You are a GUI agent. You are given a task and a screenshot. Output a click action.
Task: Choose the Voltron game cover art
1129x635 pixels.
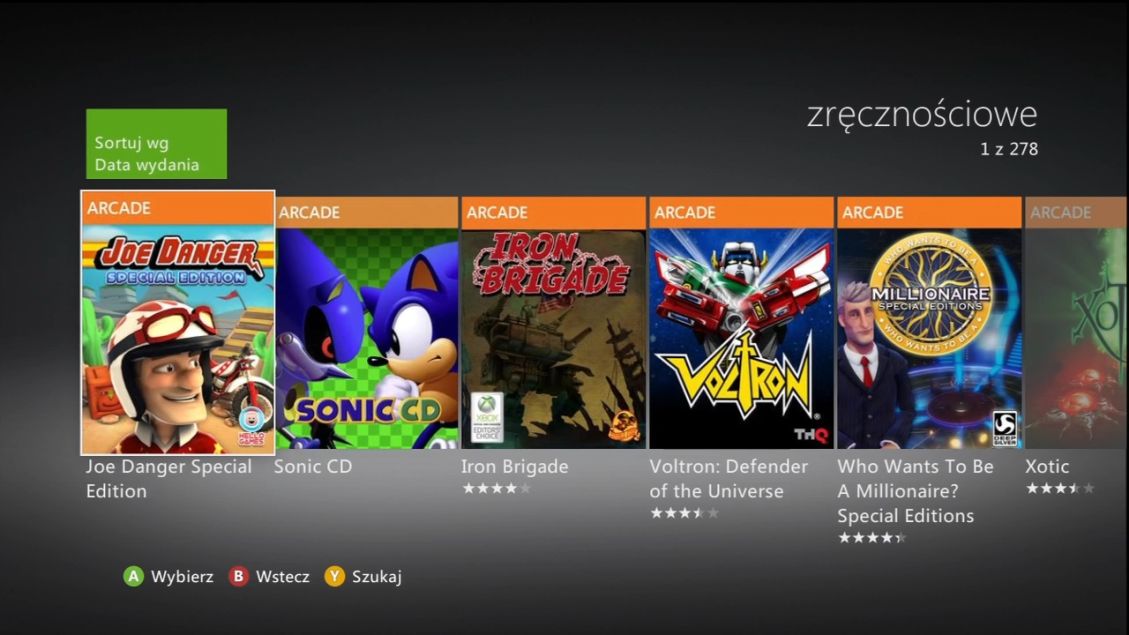(741, 338)
